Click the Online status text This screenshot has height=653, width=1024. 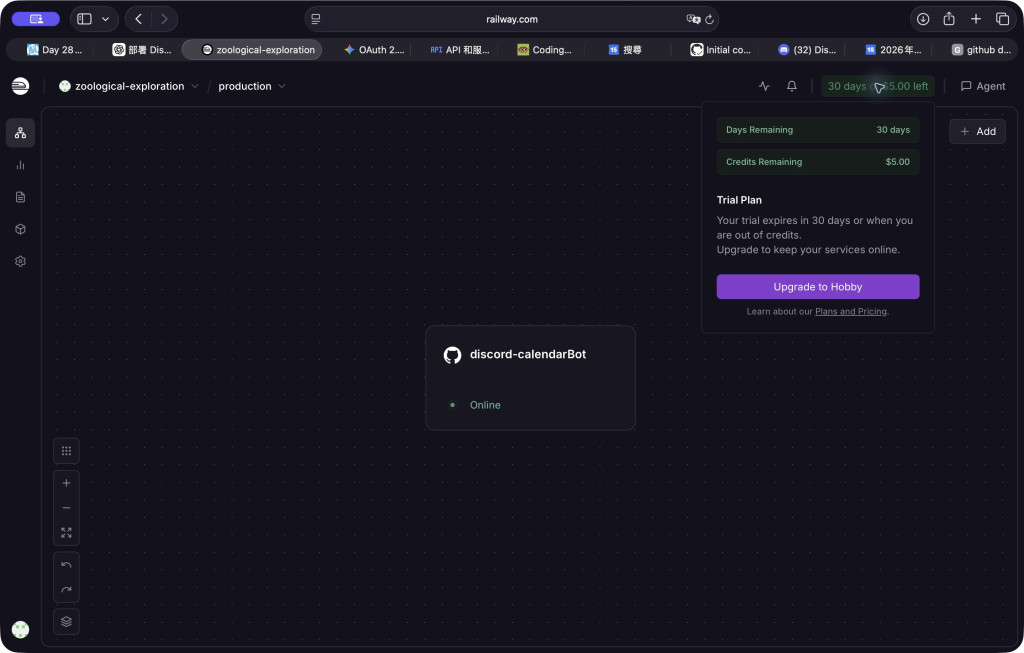click(x=485, y=405)
